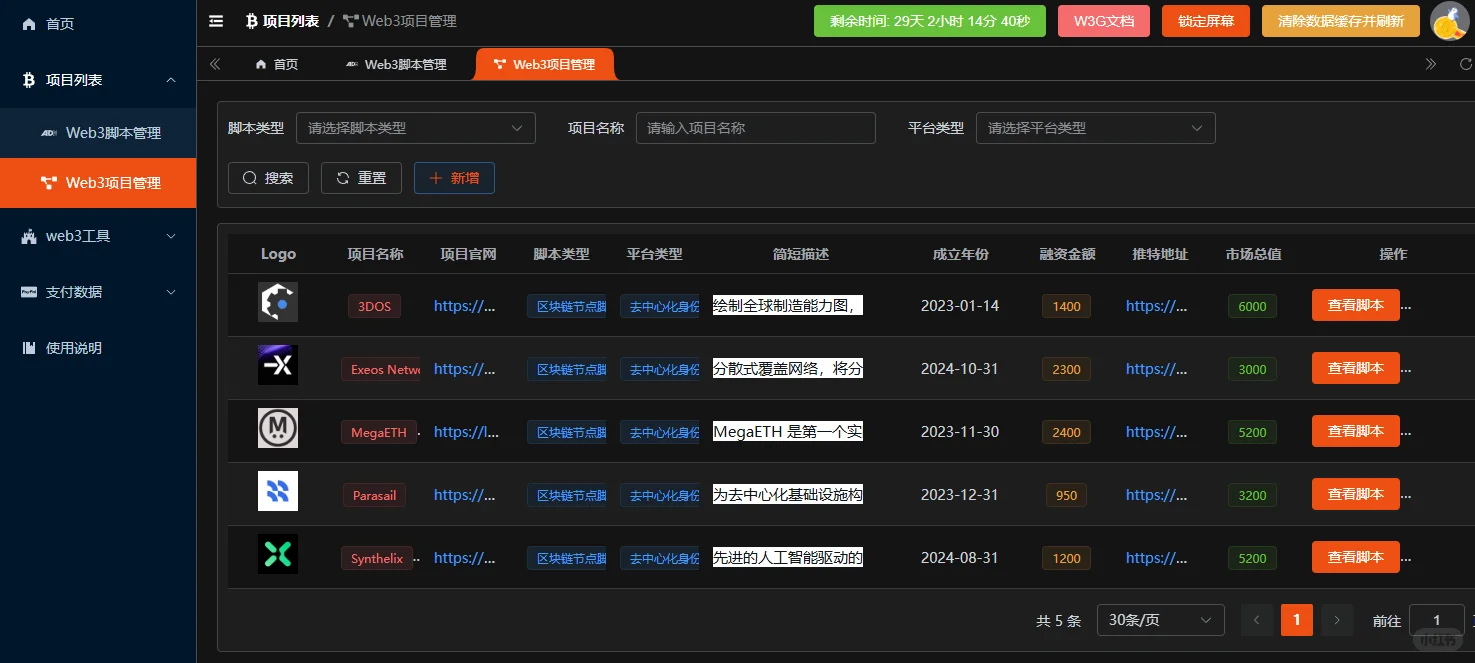Click the 项目名称 input field
Viewport: 1475px width, 663px height.
pyautogui.click(x=755, y=128)
